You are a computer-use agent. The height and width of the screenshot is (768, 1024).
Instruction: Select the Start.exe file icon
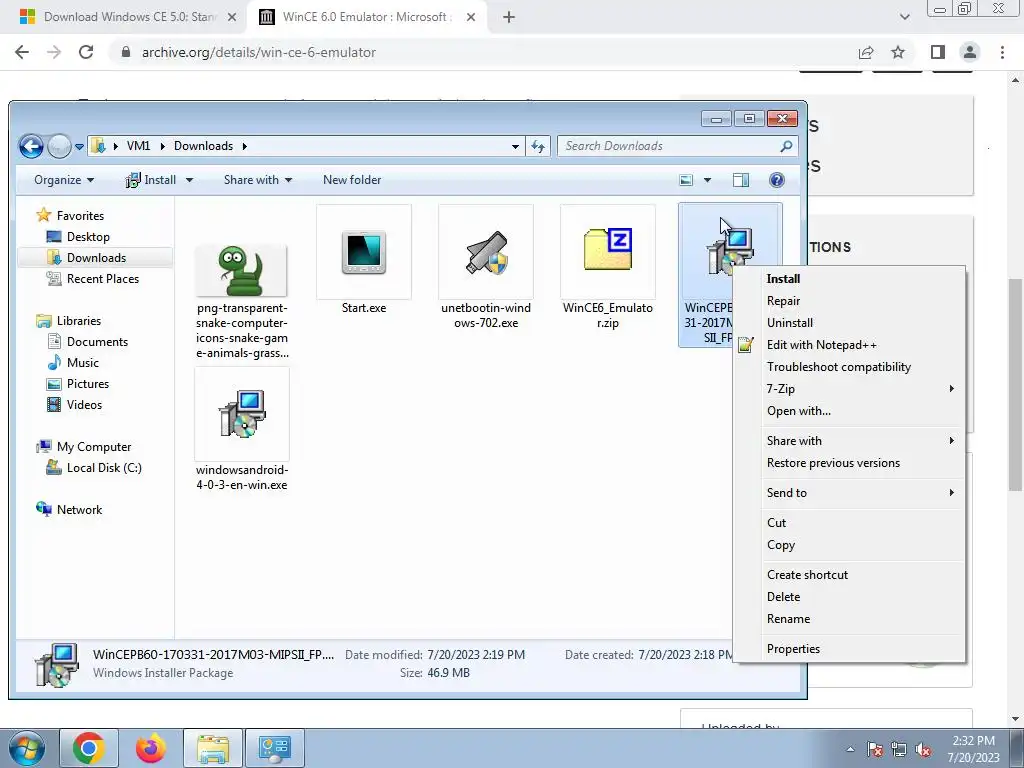point(364,252)
